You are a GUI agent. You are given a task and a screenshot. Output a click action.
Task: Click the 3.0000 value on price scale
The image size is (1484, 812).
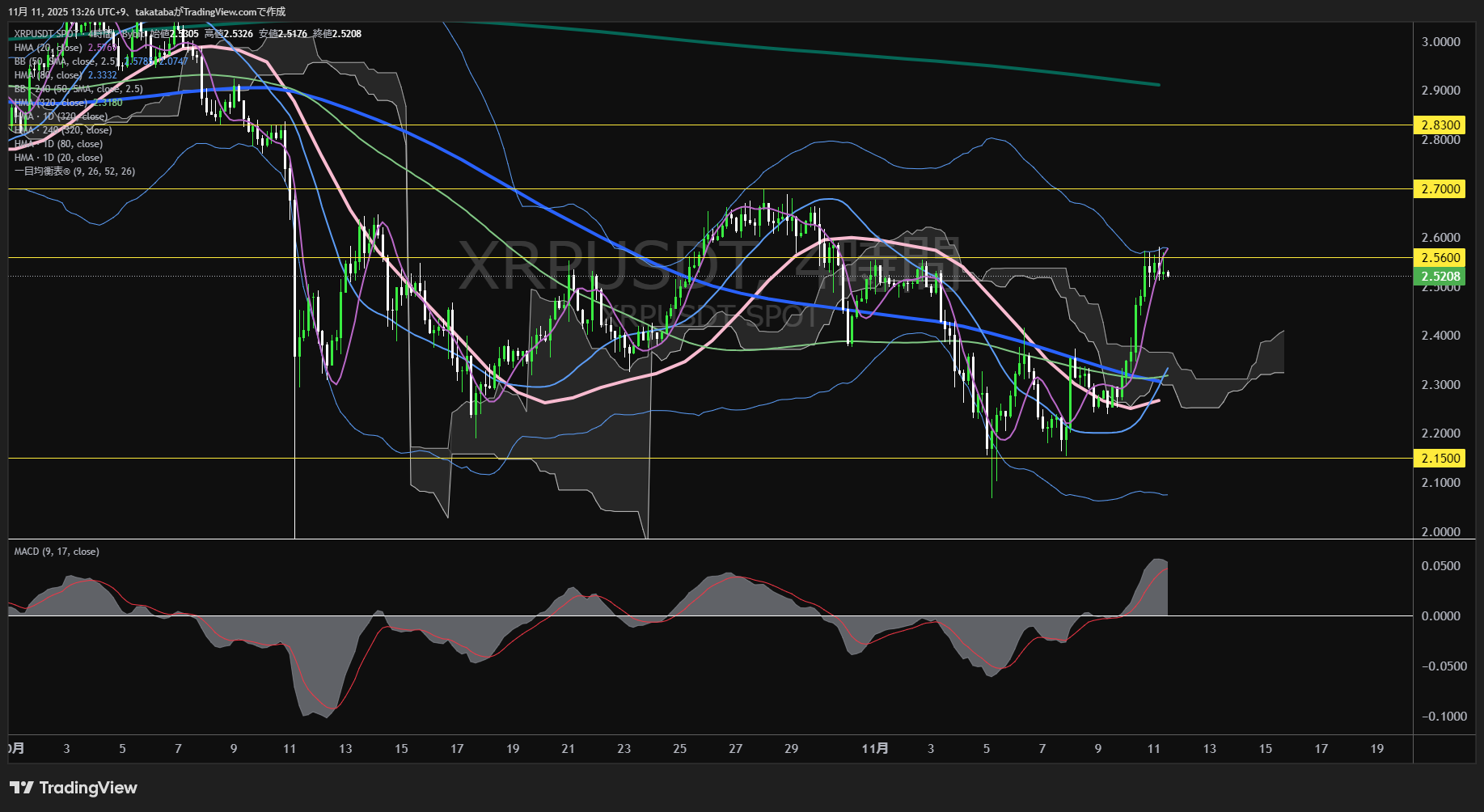point(1440,41)
